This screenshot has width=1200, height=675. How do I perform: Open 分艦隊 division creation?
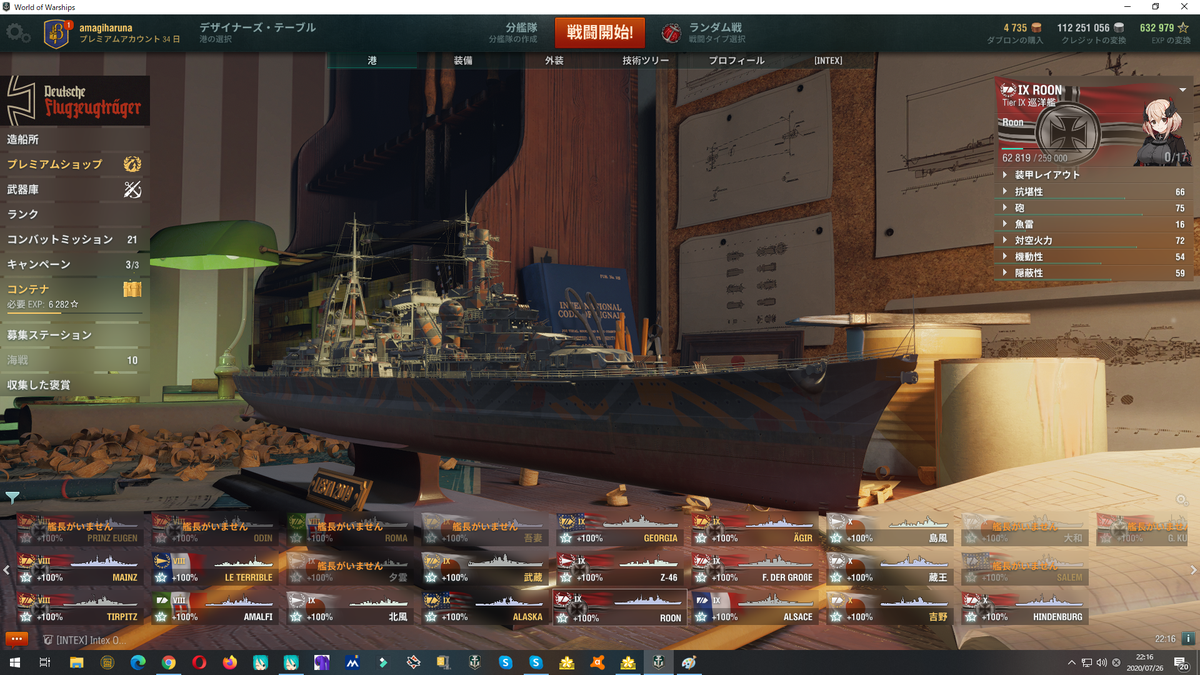pos(512,32)
